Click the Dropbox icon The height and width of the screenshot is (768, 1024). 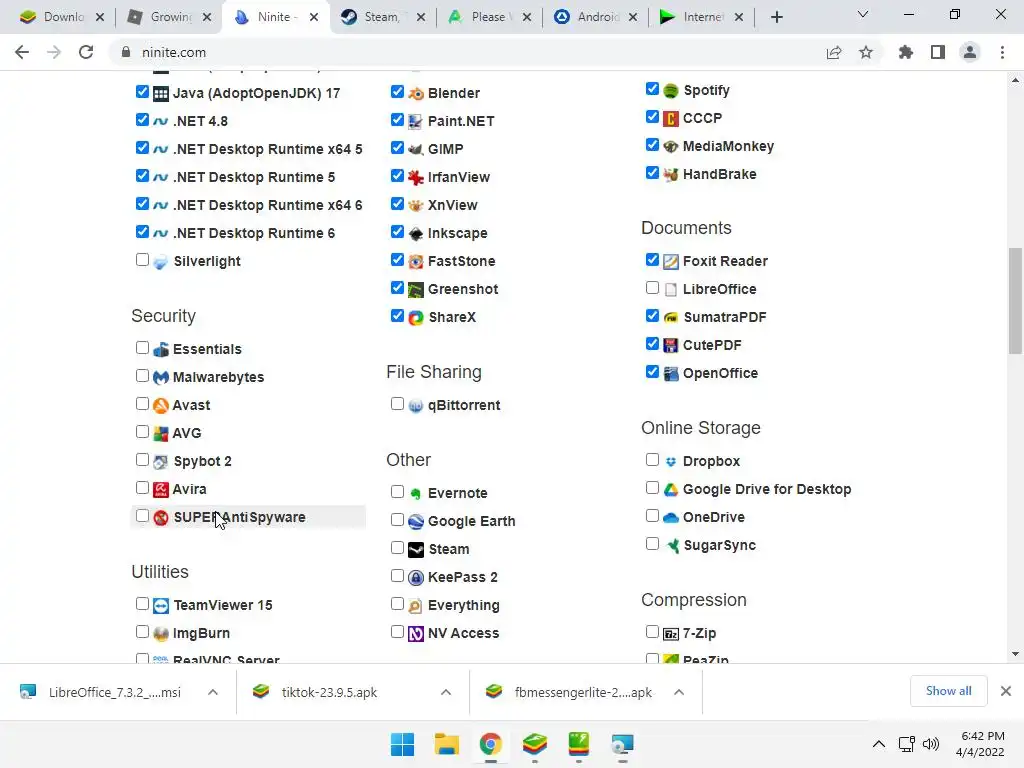point(671,462)
